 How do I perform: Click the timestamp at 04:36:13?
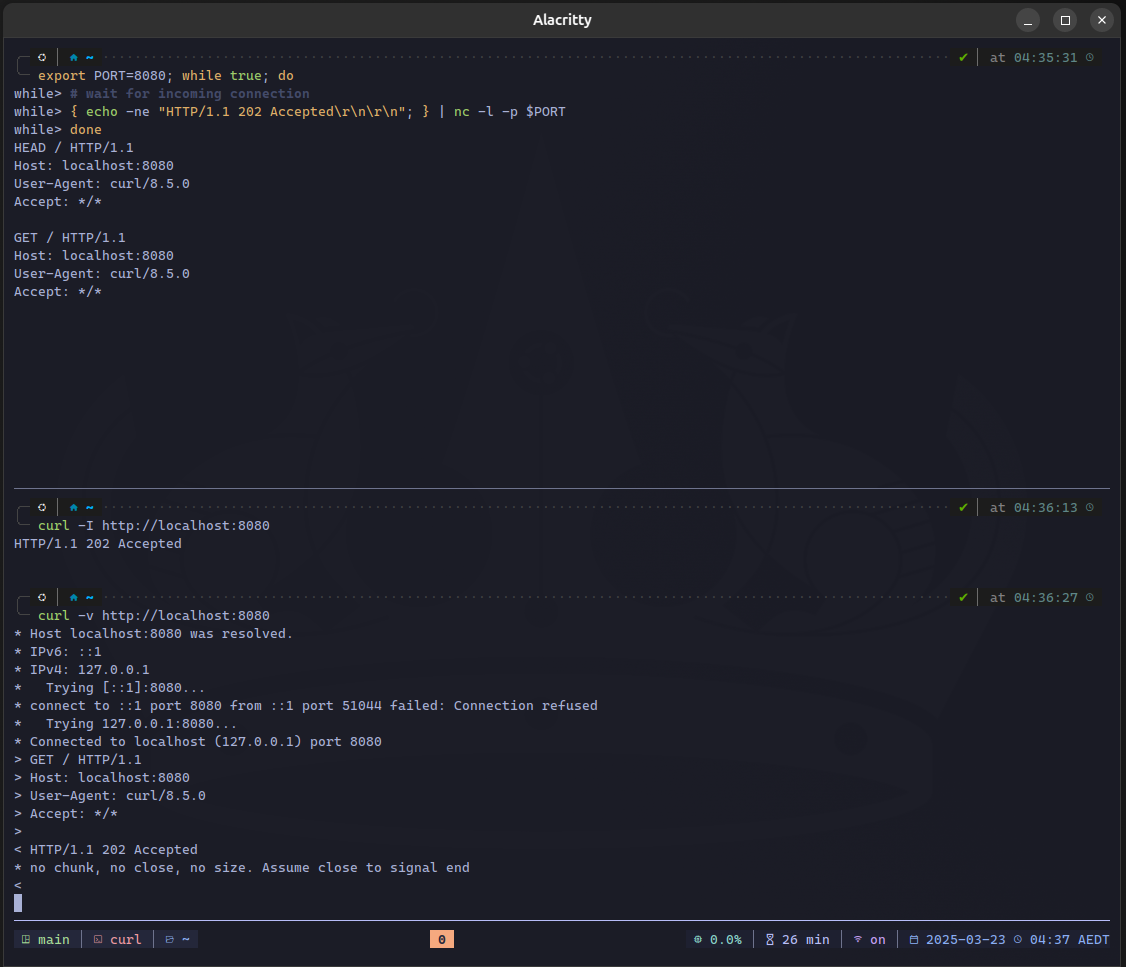pyautogui.click(x=1046, y=508)
